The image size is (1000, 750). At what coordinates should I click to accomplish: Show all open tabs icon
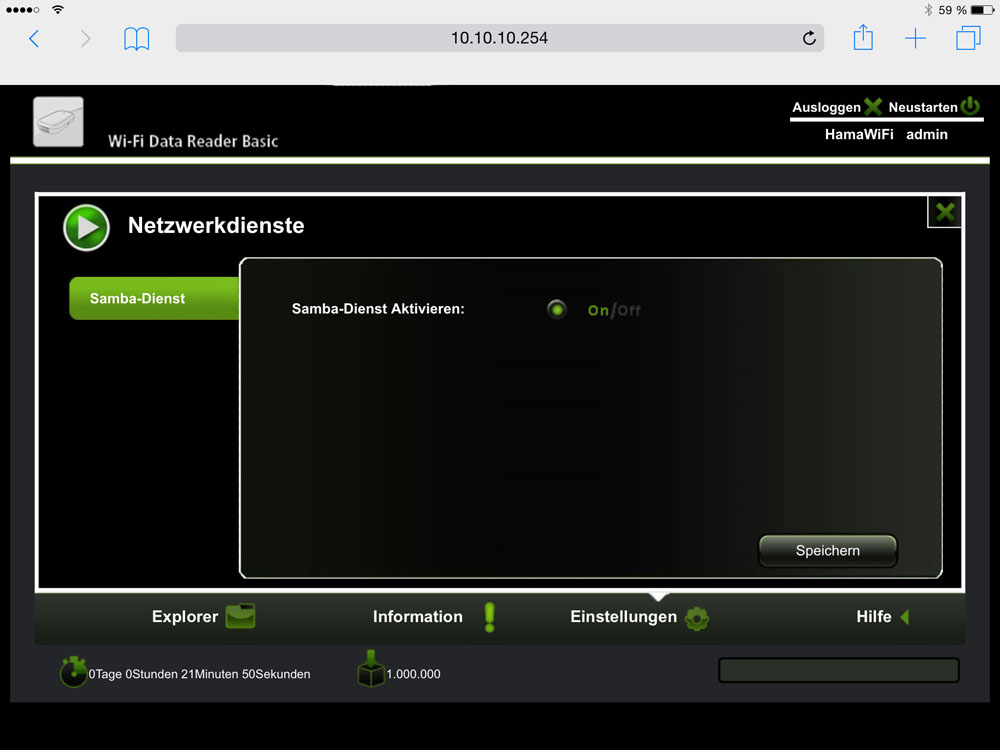tap(968, 38)
